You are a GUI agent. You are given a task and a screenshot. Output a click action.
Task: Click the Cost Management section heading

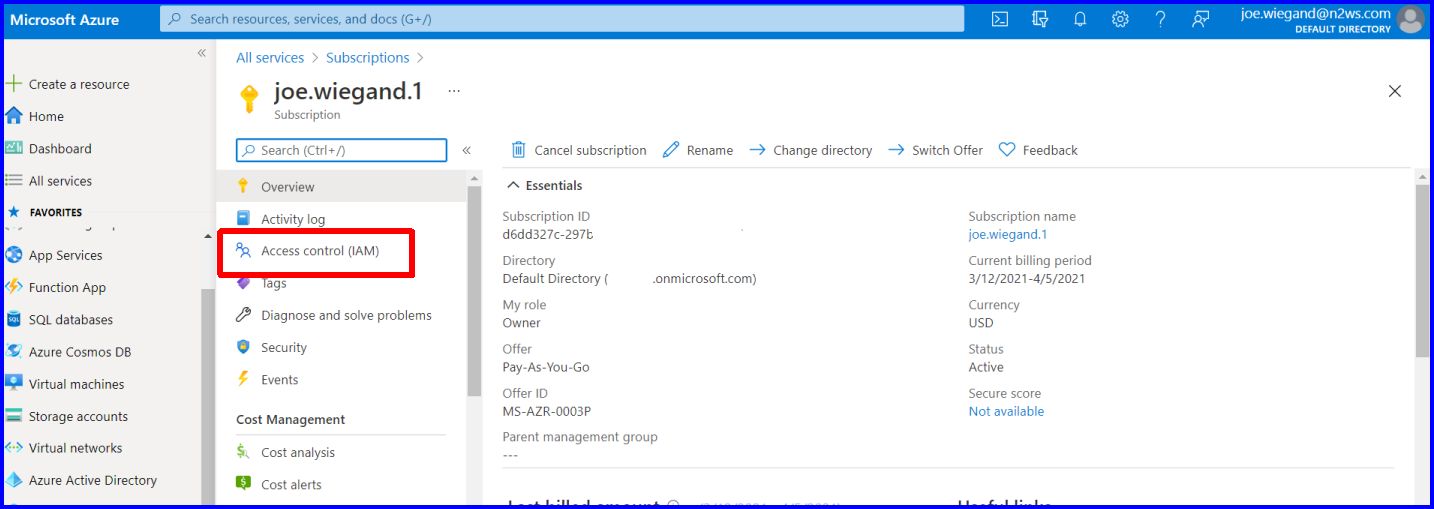tap(291, 420)
